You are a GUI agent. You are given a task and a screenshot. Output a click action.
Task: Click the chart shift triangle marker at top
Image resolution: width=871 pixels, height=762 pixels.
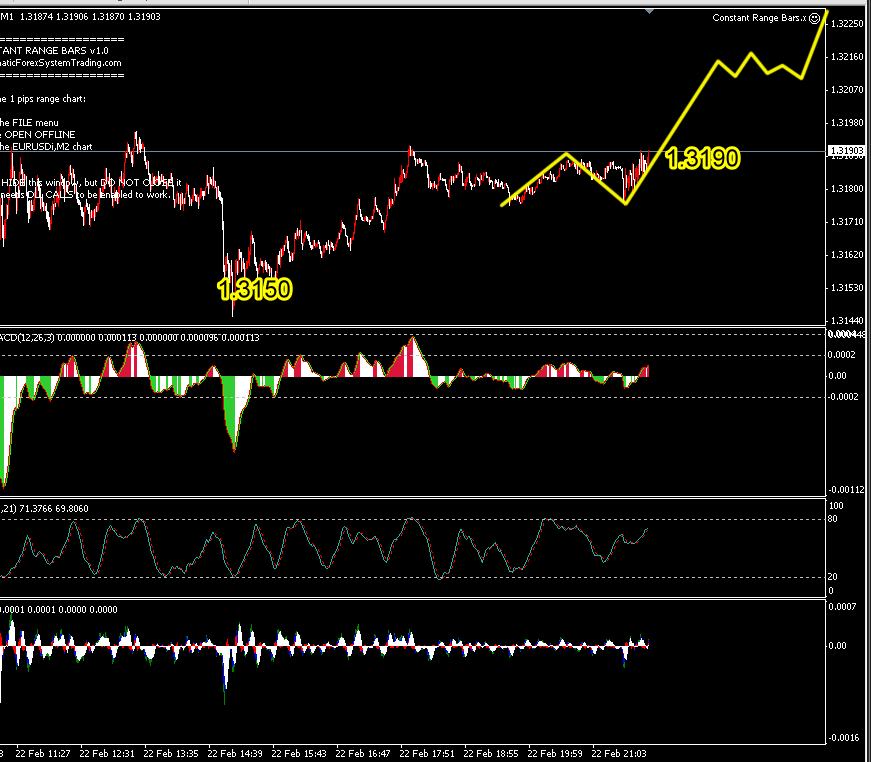coord(649,11)
